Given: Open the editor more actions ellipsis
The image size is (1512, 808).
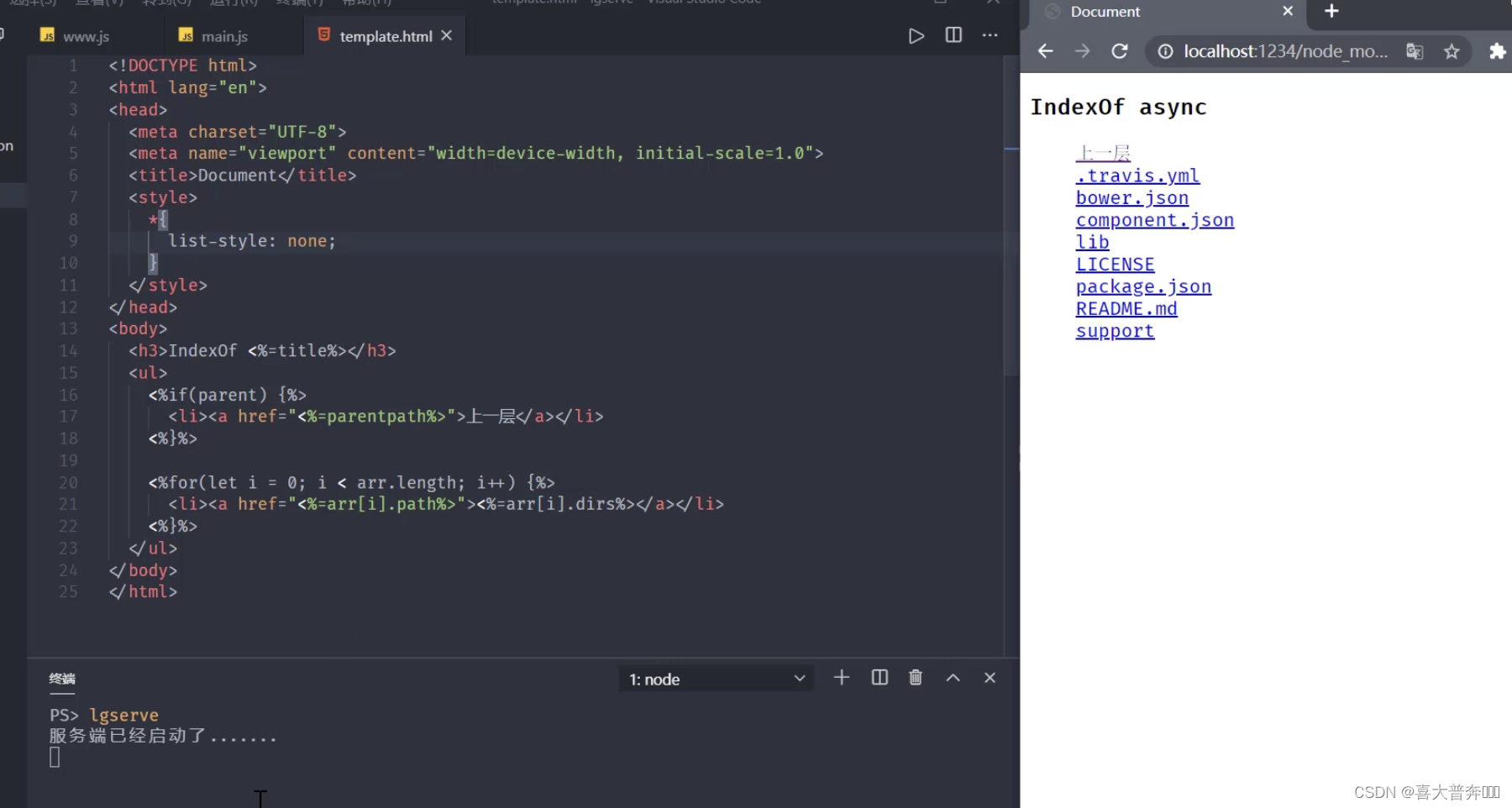Looking at the screenshot, I should (990, 35).
